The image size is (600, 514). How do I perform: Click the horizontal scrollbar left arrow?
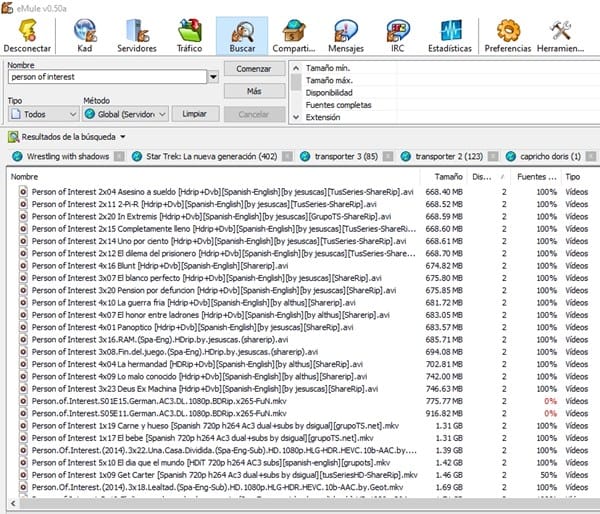13,503
